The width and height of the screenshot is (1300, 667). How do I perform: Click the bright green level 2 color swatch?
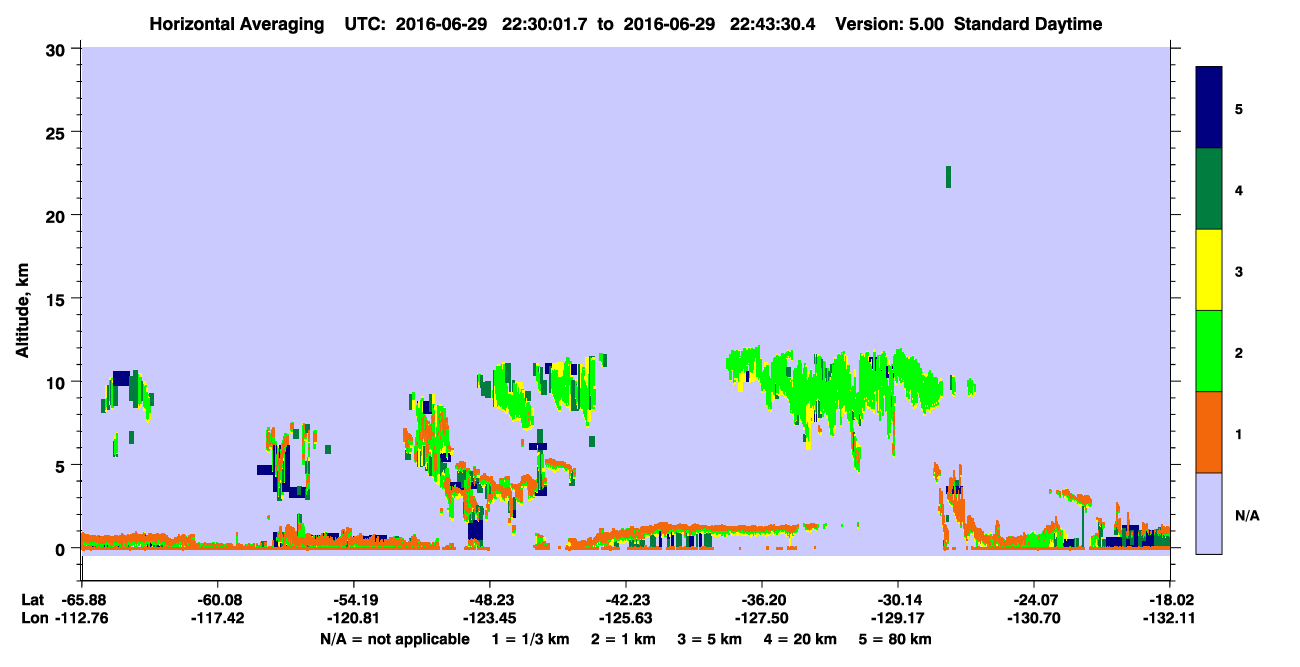coord(1209,351)
